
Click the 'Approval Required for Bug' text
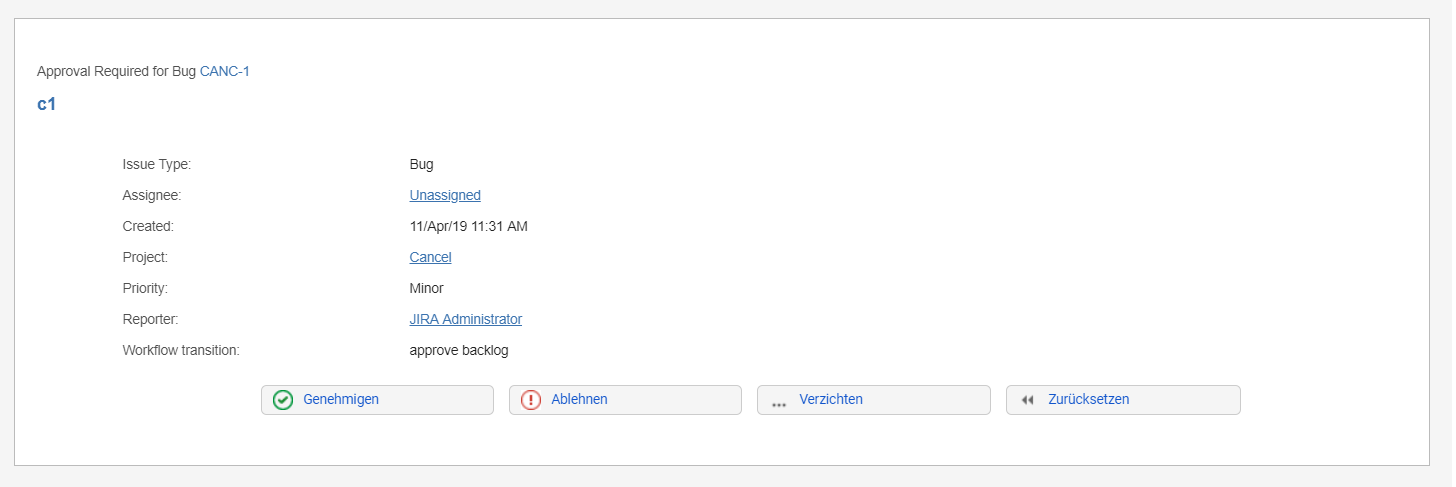tap(116, 71)
